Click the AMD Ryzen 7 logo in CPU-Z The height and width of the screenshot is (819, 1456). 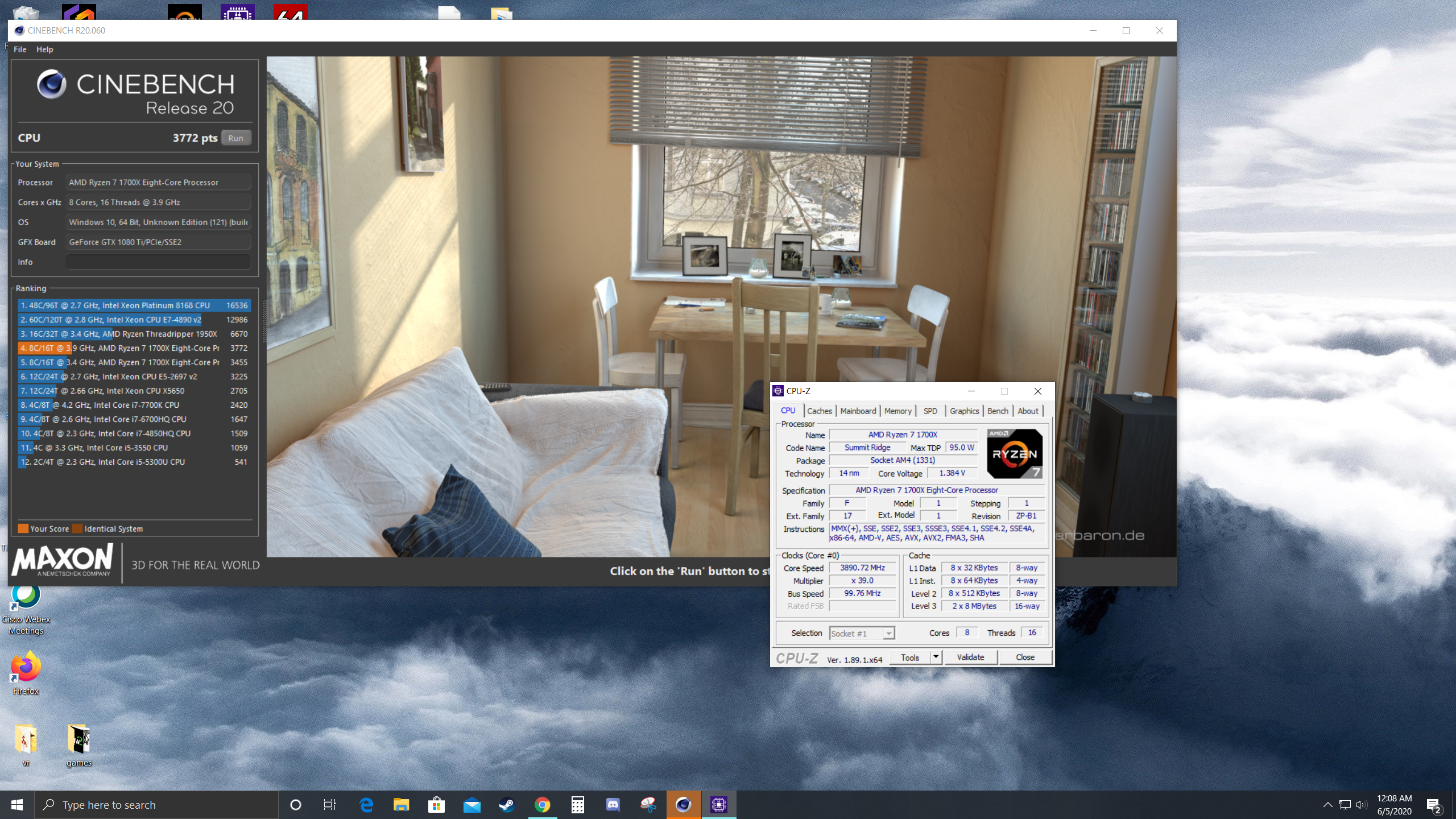pyautogui.click(x=1015, y=453)
